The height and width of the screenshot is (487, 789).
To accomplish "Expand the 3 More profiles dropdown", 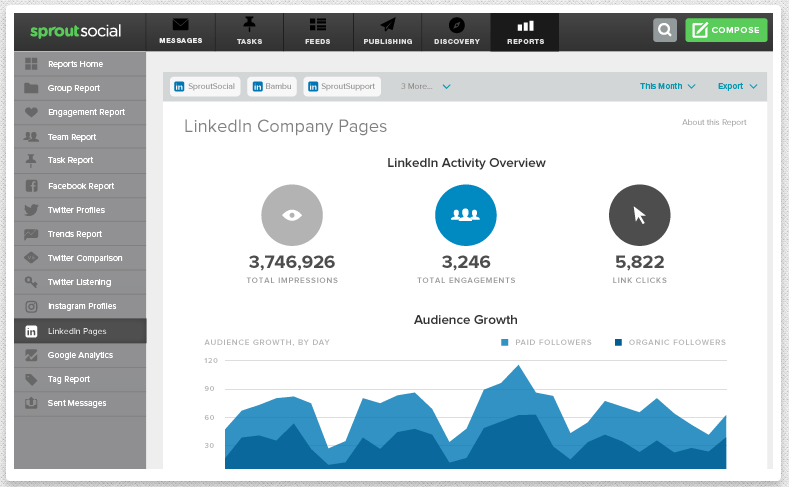I will pos(425,87).
